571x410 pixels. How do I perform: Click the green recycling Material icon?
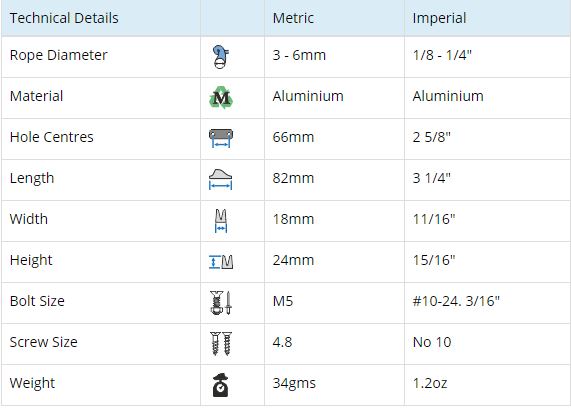point(221,97)
